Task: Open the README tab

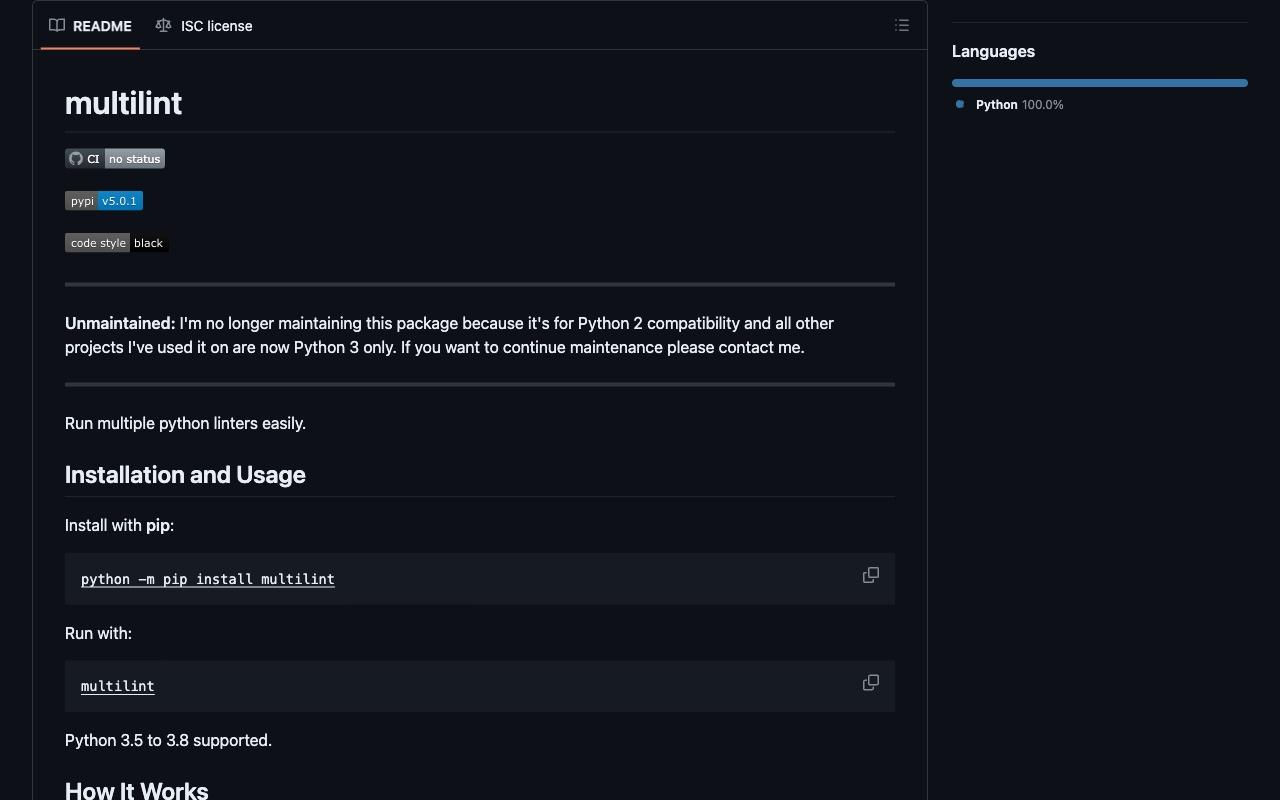Action: pos(91,26)
